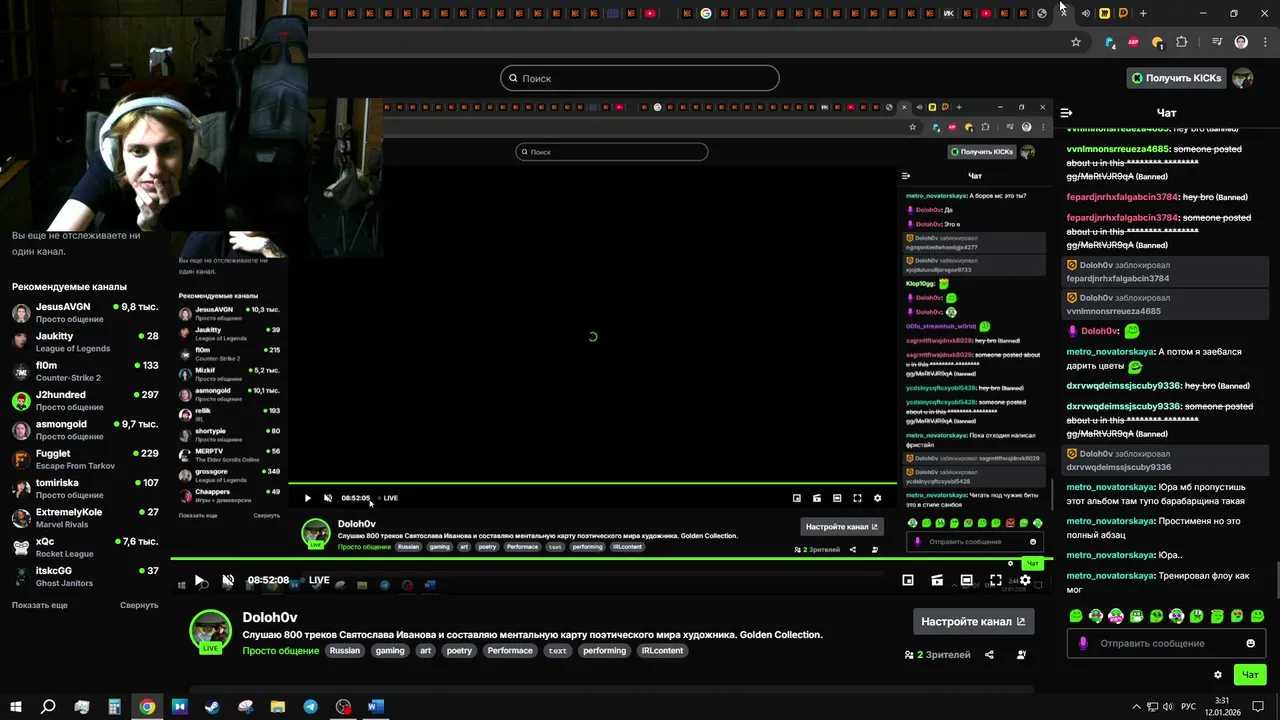The image size is (1280, 720).
Task: Select the 'IRLcontent' tag
Action: point(662,651)
